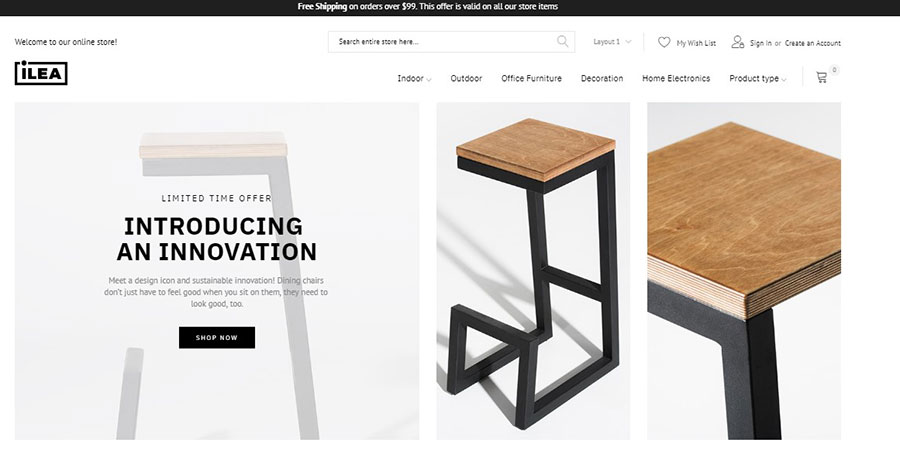Click the cart item count badge
Image resolution: width=900 pixels, height=453 pixels.
pyautogui.click(x=834, y=70)
